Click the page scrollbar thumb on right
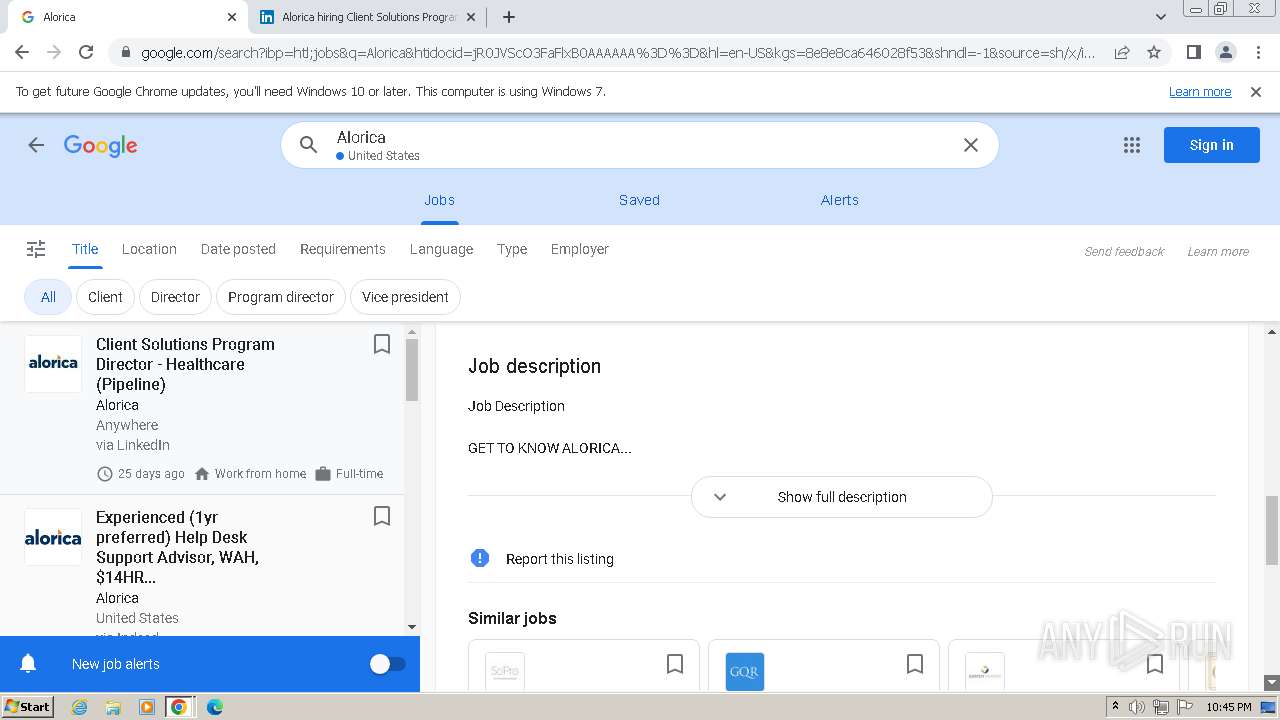The image size is (1280, 720). [1272, 530]
